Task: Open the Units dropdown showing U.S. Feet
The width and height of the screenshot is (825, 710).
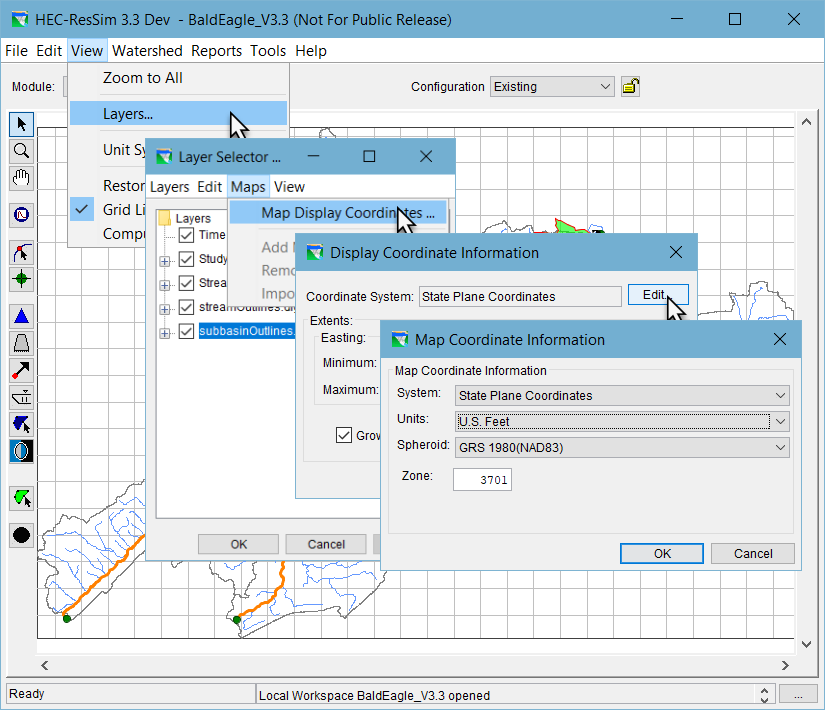Action: (622, 421)
